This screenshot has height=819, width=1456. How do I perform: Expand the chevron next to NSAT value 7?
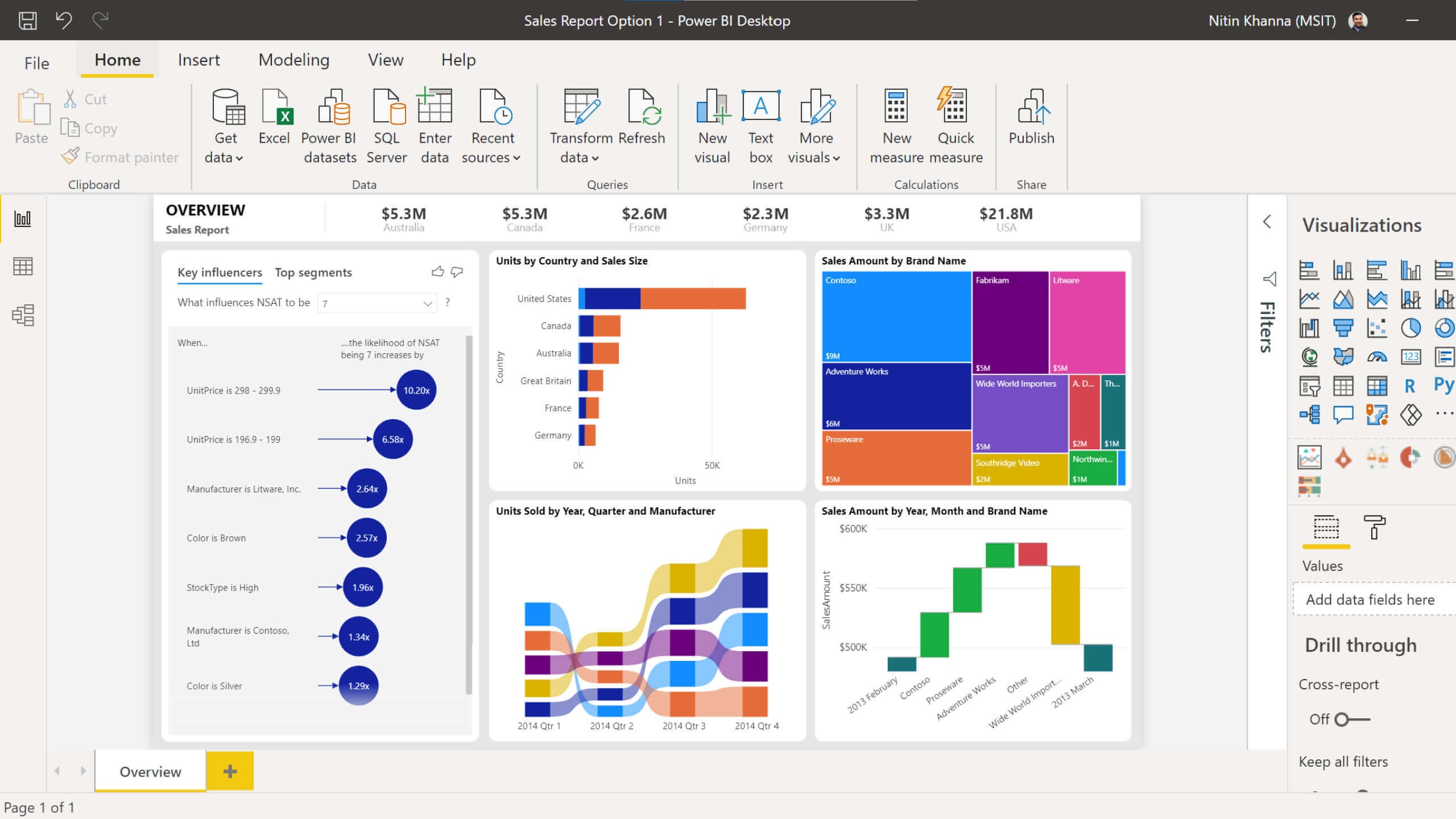coord(429,304)
